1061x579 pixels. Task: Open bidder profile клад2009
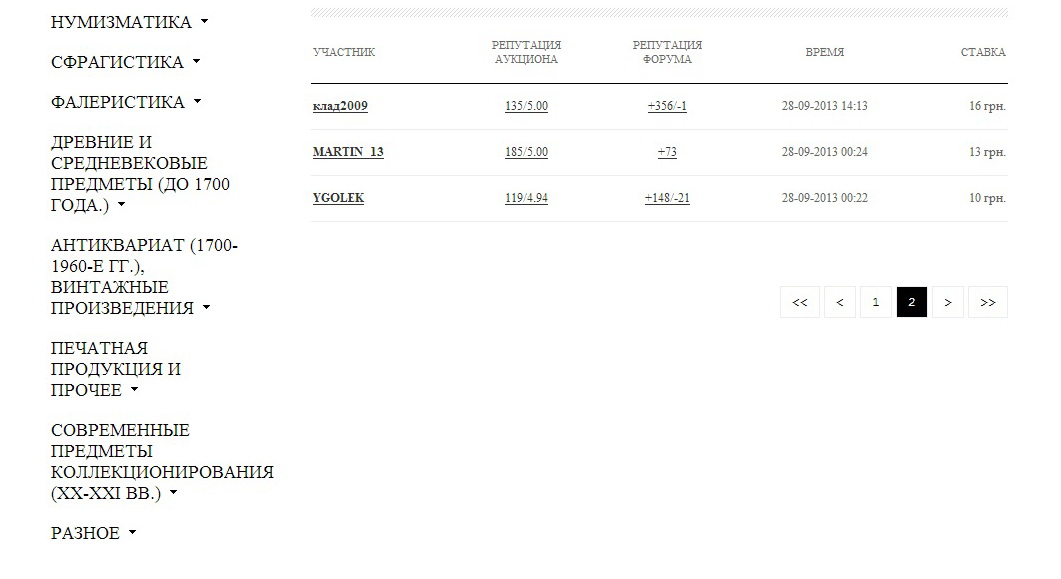[x=340, y=106]
